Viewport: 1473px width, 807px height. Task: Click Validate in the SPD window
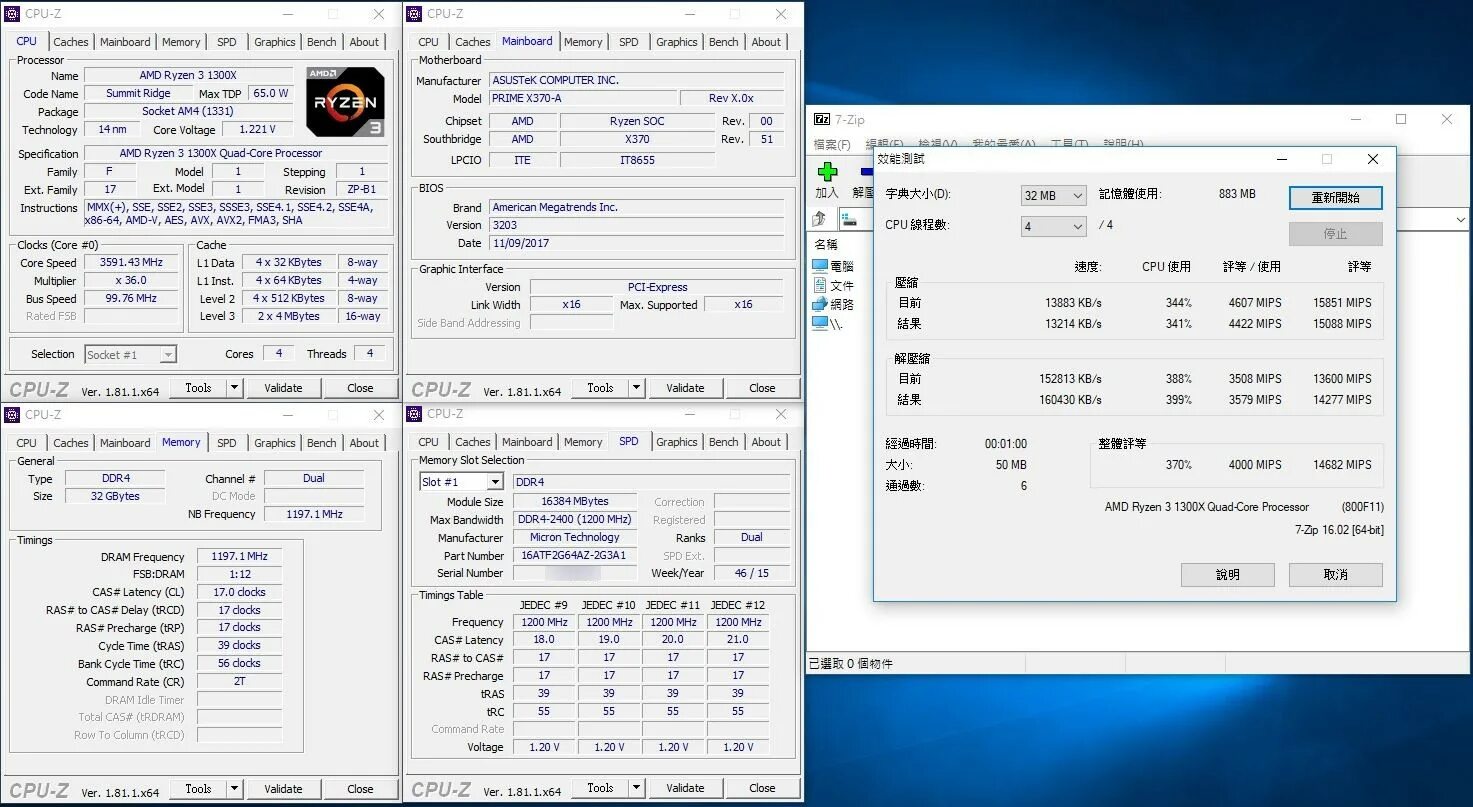(685, 788)
